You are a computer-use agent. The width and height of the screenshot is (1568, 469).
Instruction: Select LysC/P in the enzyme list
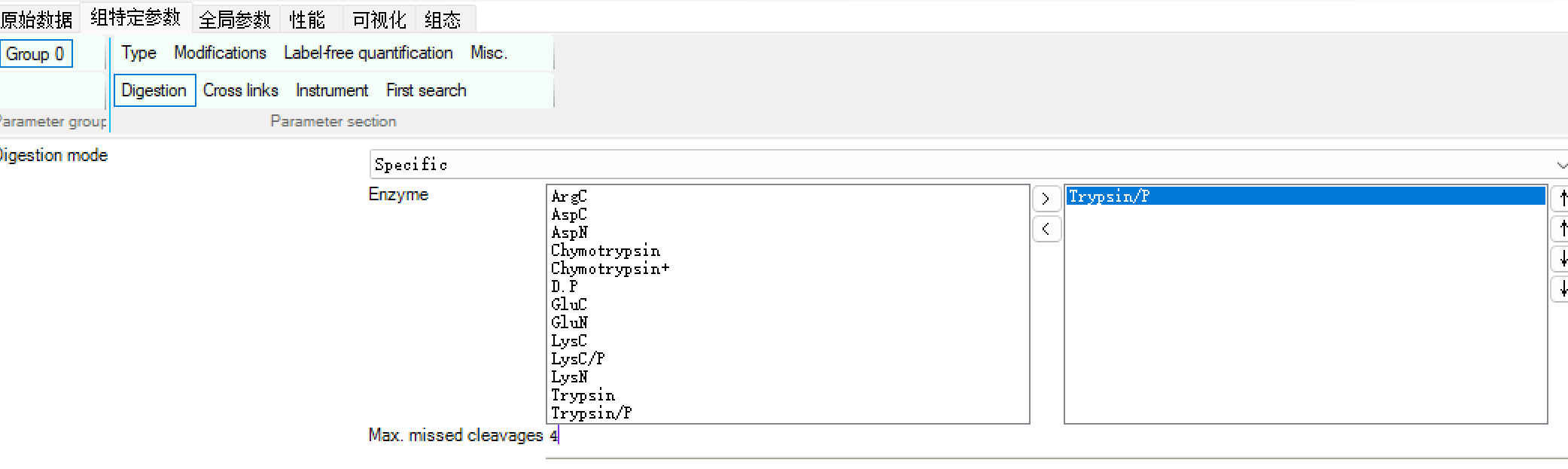(x=577, y=359)
